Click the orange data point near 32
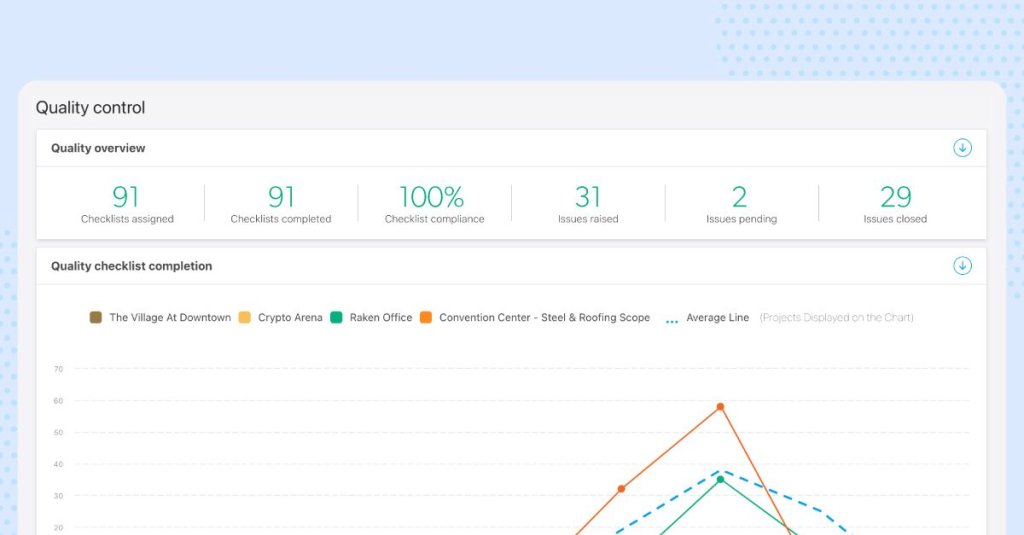1024x535 pixels. (621, 489)
